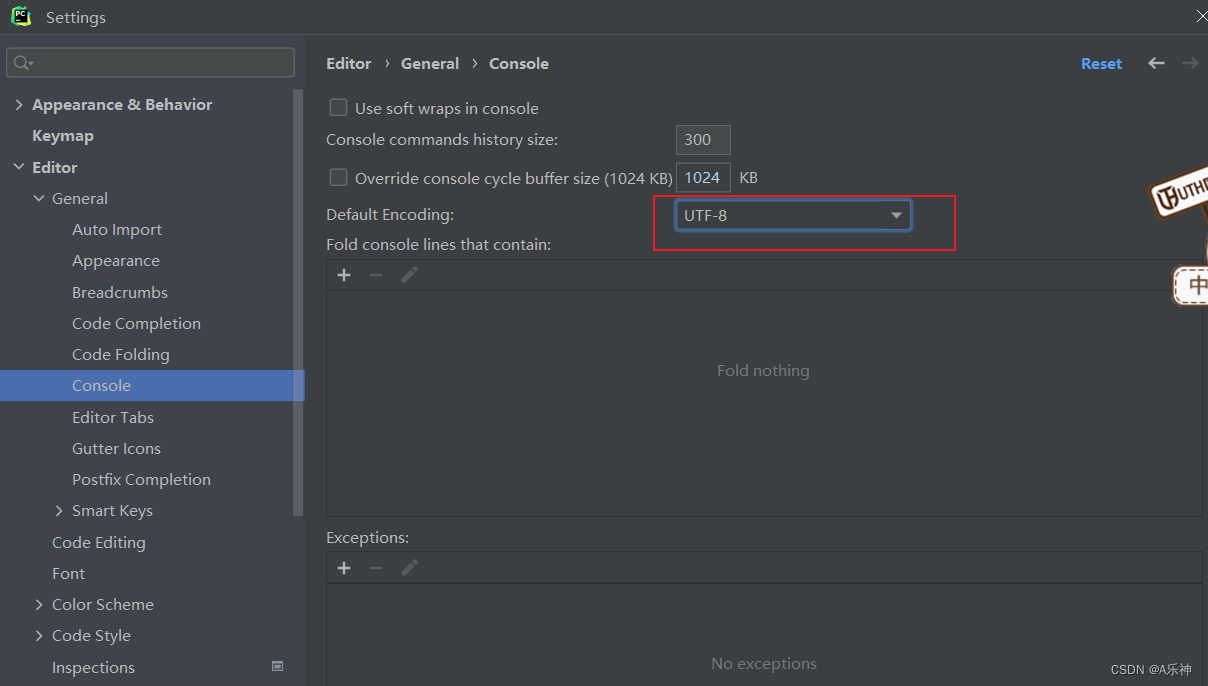Toggle Override console cycle buffer size
Viewport: 1208px width, 686px height.
coord(339,177)
